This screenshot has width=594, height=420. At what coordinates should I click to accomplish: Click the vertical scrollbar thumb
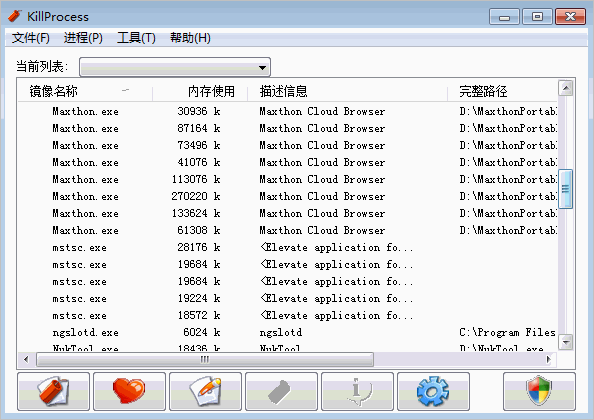click(566, 189)
